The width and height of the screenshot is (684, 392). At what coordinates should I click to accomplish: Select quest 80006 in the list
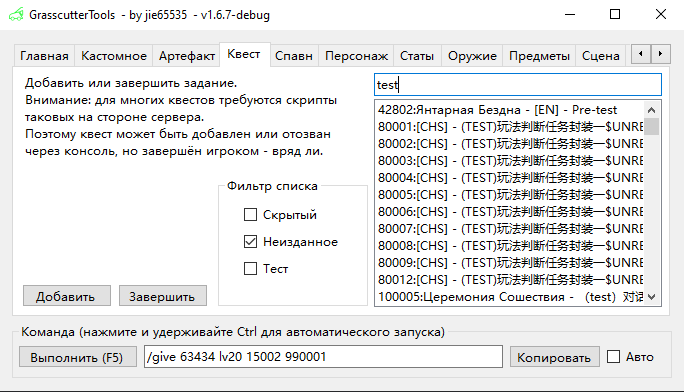(510, 212)
